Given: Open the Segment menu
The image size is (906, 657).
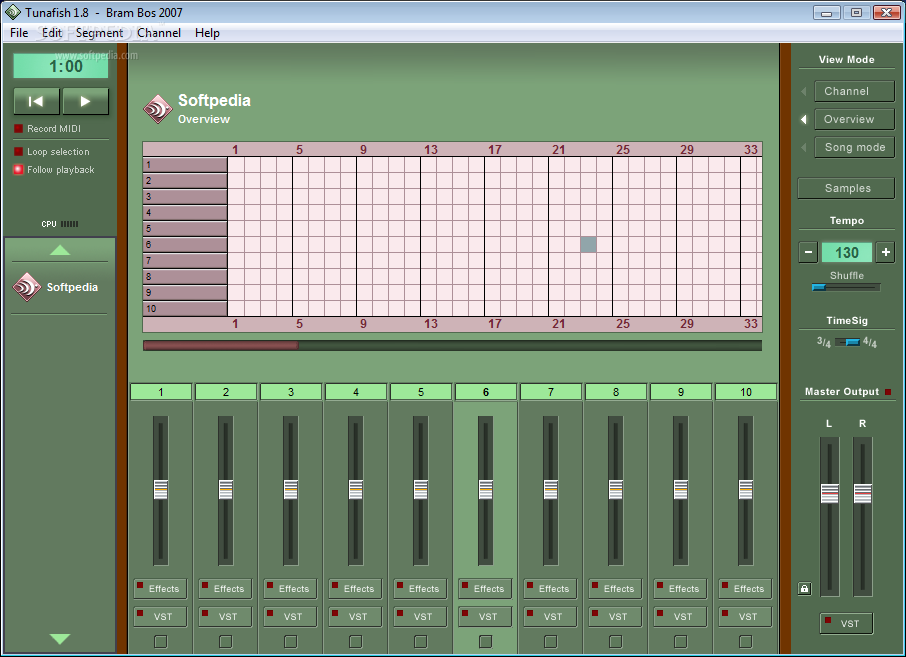Looking at the screenshot, I should pos(99,33).
